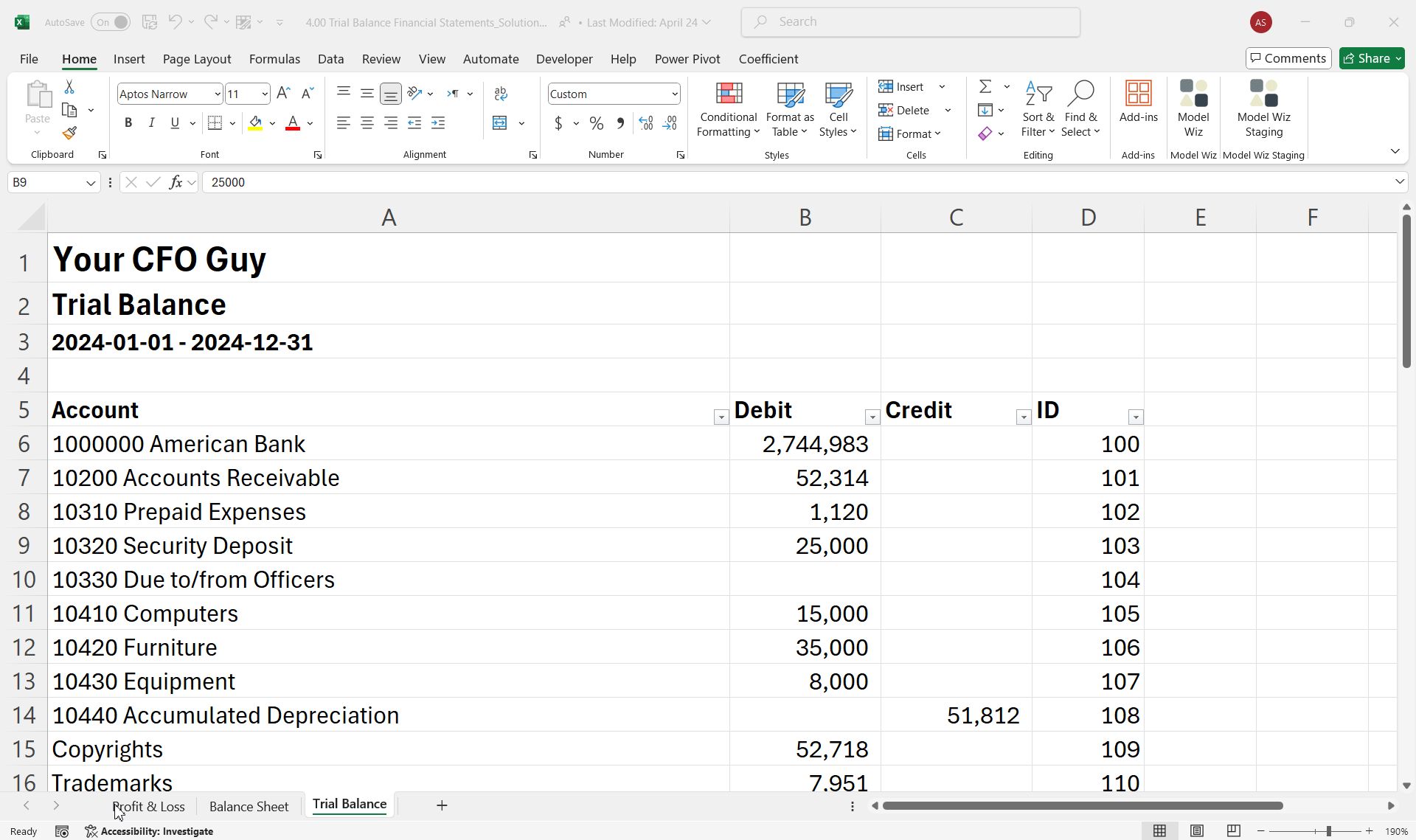Open the font name dropdown Aptos Narrow
The width and height of the screenshot is (1416, 840).
[217, 94]
